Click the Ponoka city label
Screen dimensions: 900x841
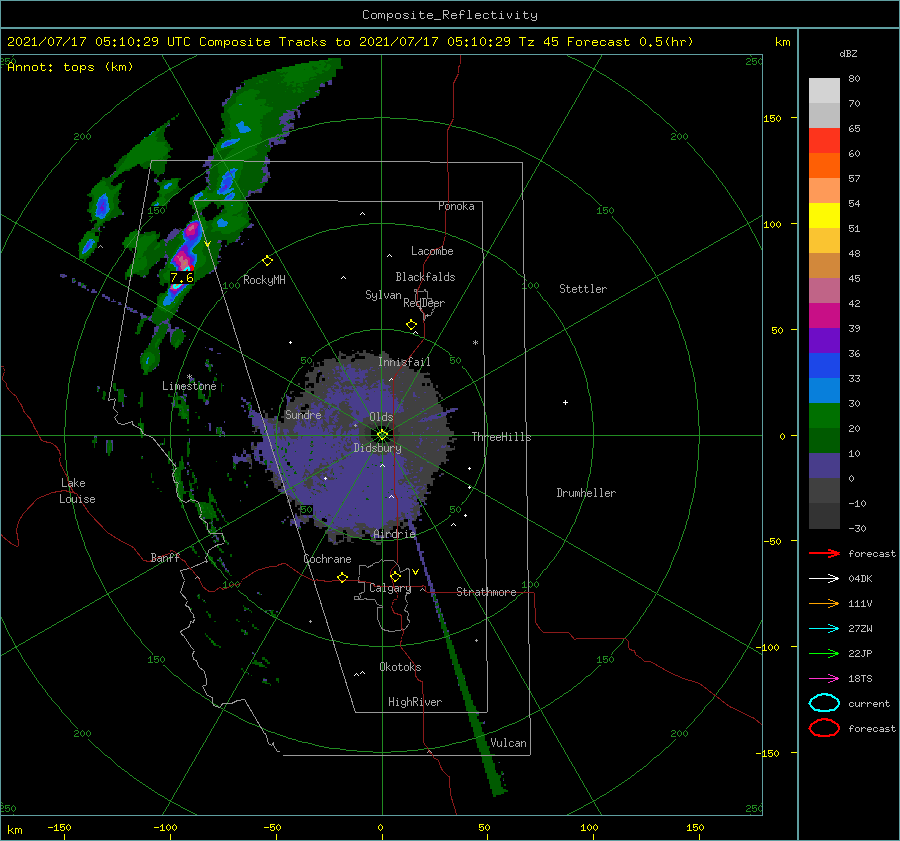coord(456,206)
